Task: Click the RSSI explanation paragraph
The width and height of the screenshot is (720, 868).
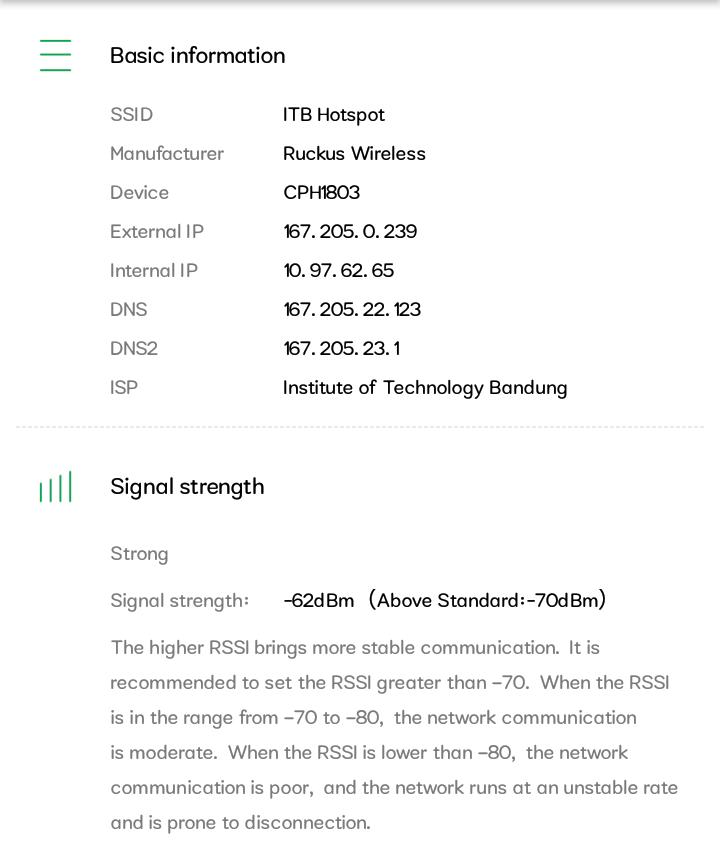Action: click(x=394, y=735)
